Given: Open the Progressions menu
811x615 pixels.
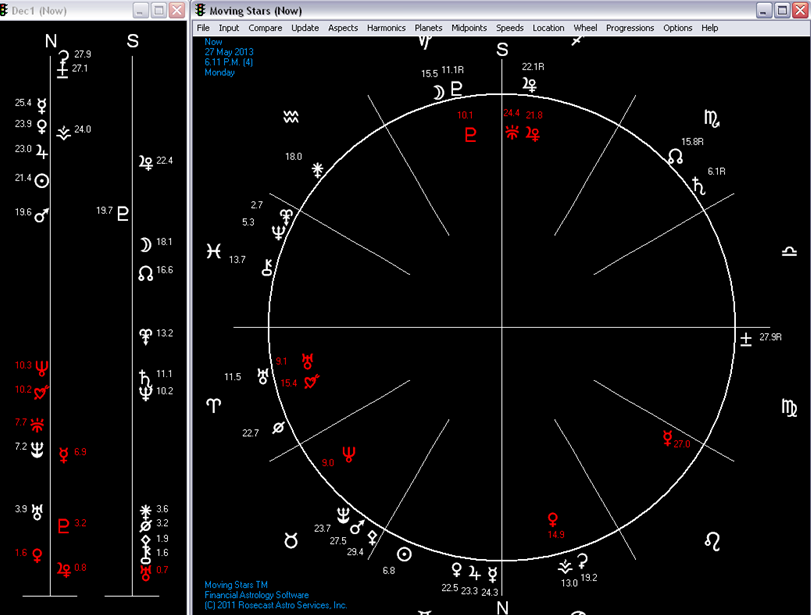Looking at the screenshot, I should click(x=630, y=28).
